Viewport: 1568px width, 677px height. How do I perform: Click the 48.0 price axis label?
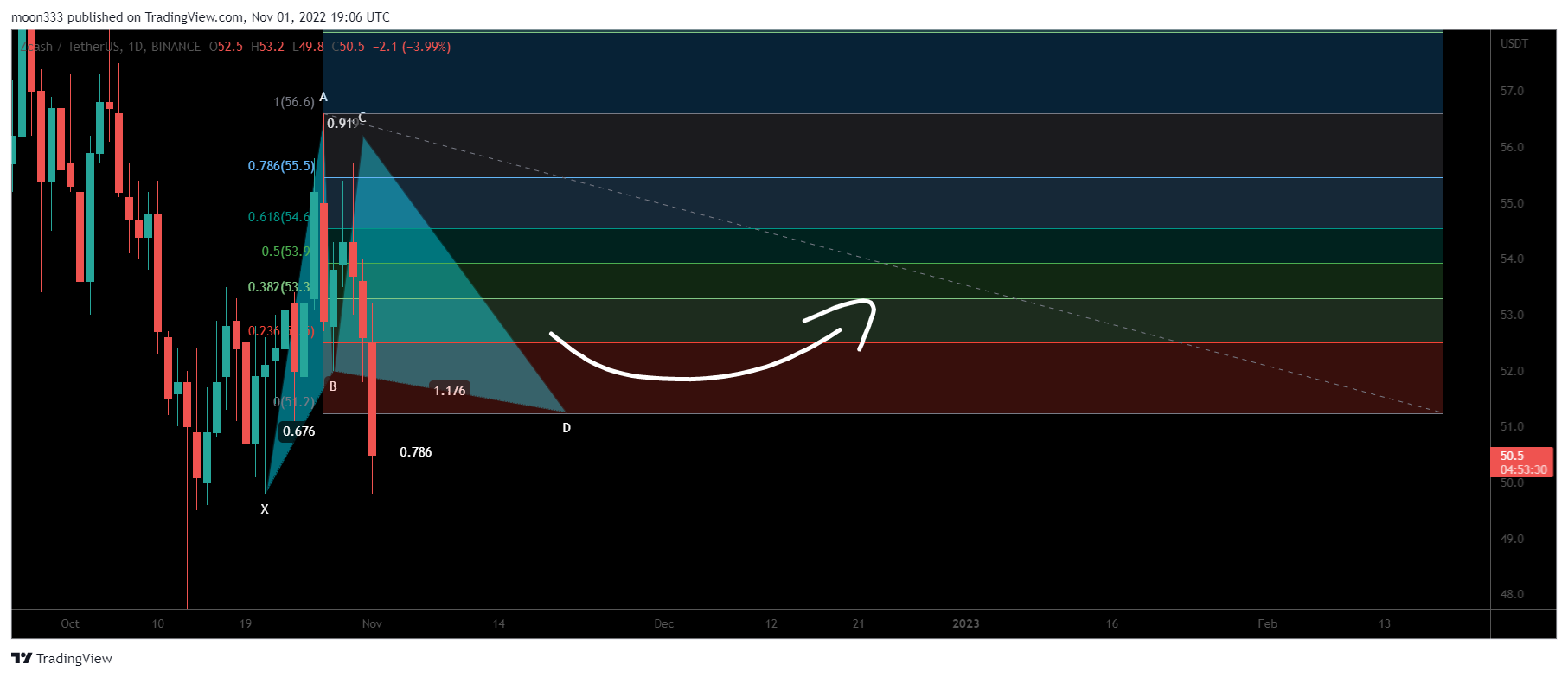[1512, 594]
